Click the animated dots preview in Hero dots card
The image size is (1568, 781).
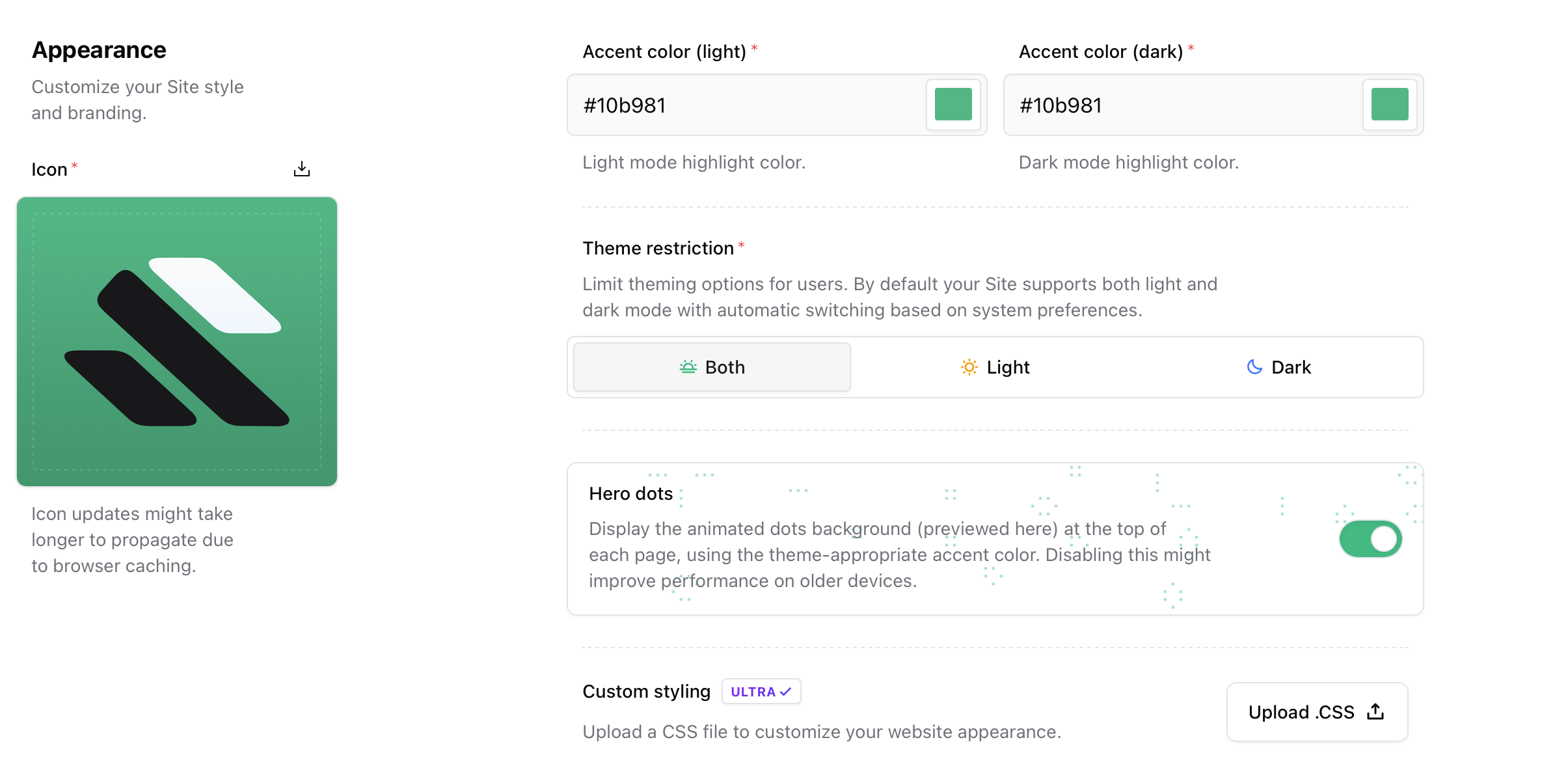1106,488
